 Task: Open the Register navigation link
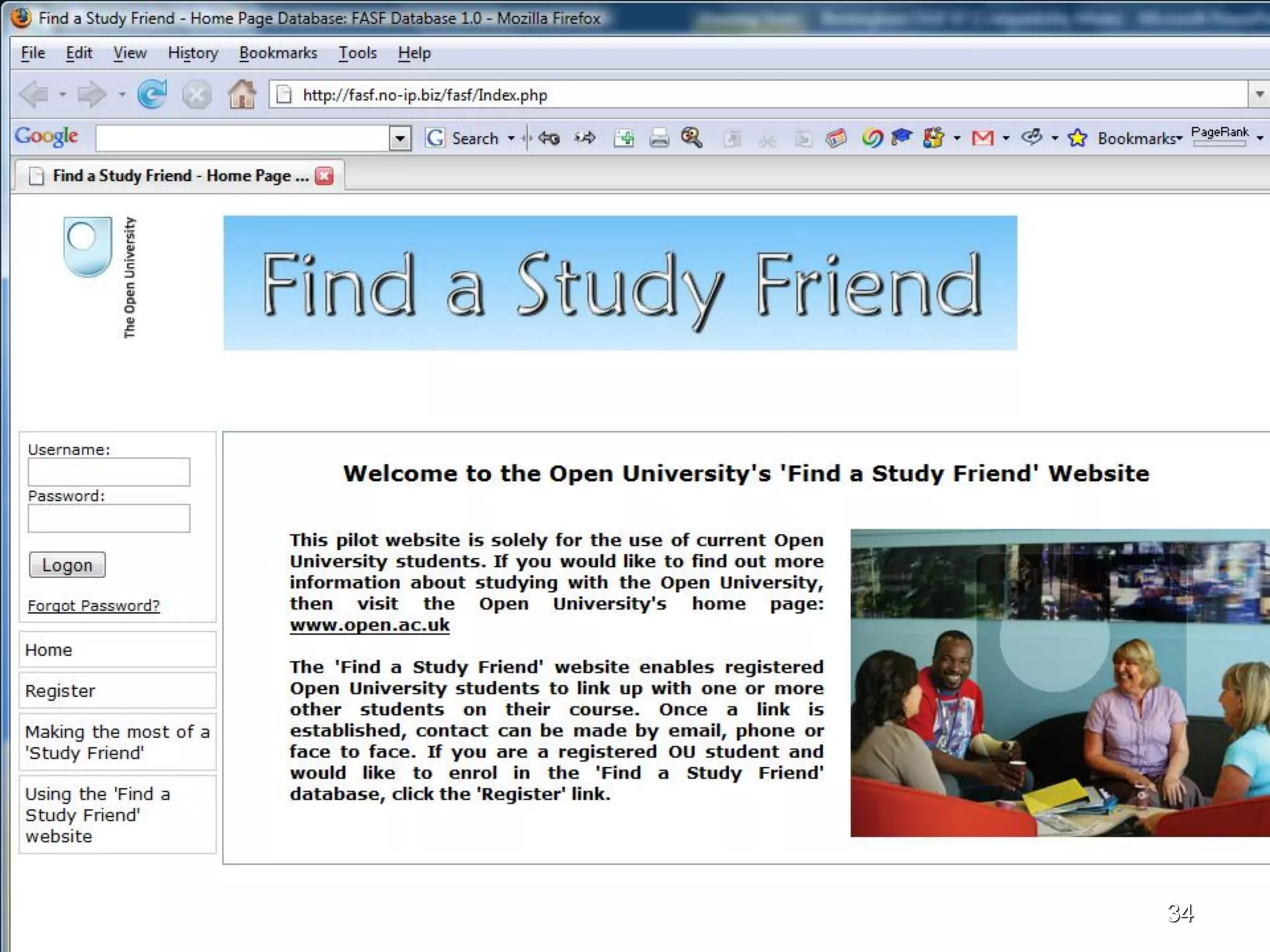(x=60, y=690)
